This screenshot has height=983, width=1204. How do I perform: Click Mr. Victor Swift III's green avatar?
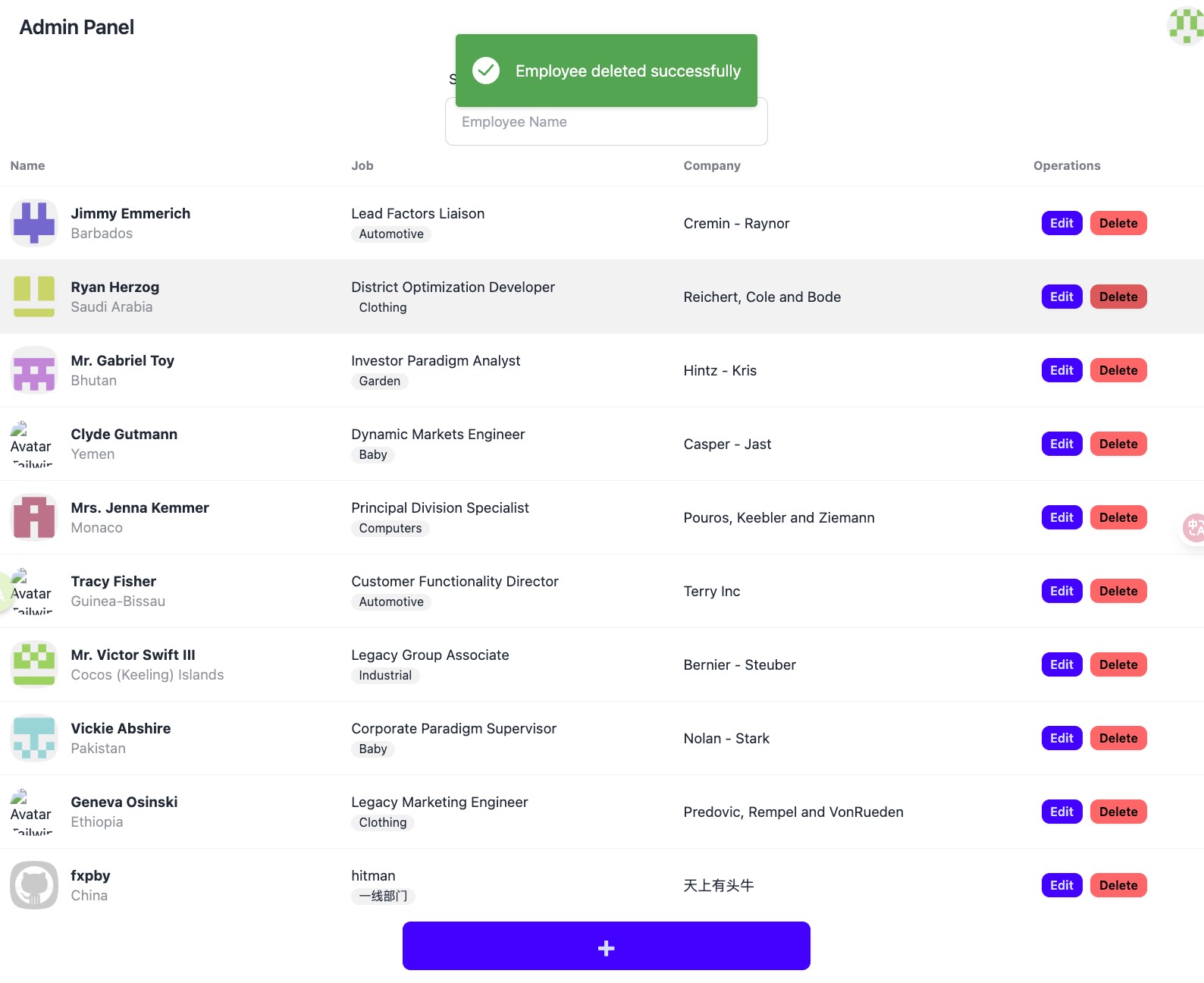(34, 664)
